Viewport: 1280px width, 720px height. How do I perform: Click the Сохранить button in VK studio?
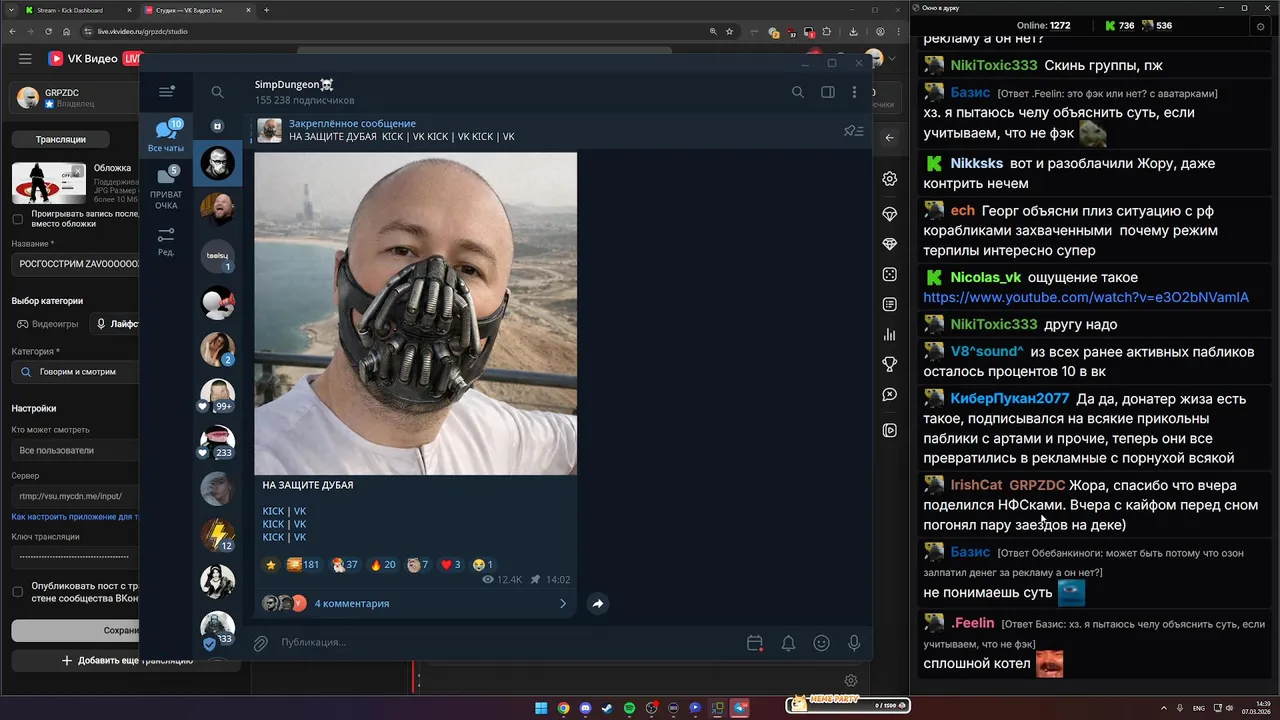coord(76,631)
